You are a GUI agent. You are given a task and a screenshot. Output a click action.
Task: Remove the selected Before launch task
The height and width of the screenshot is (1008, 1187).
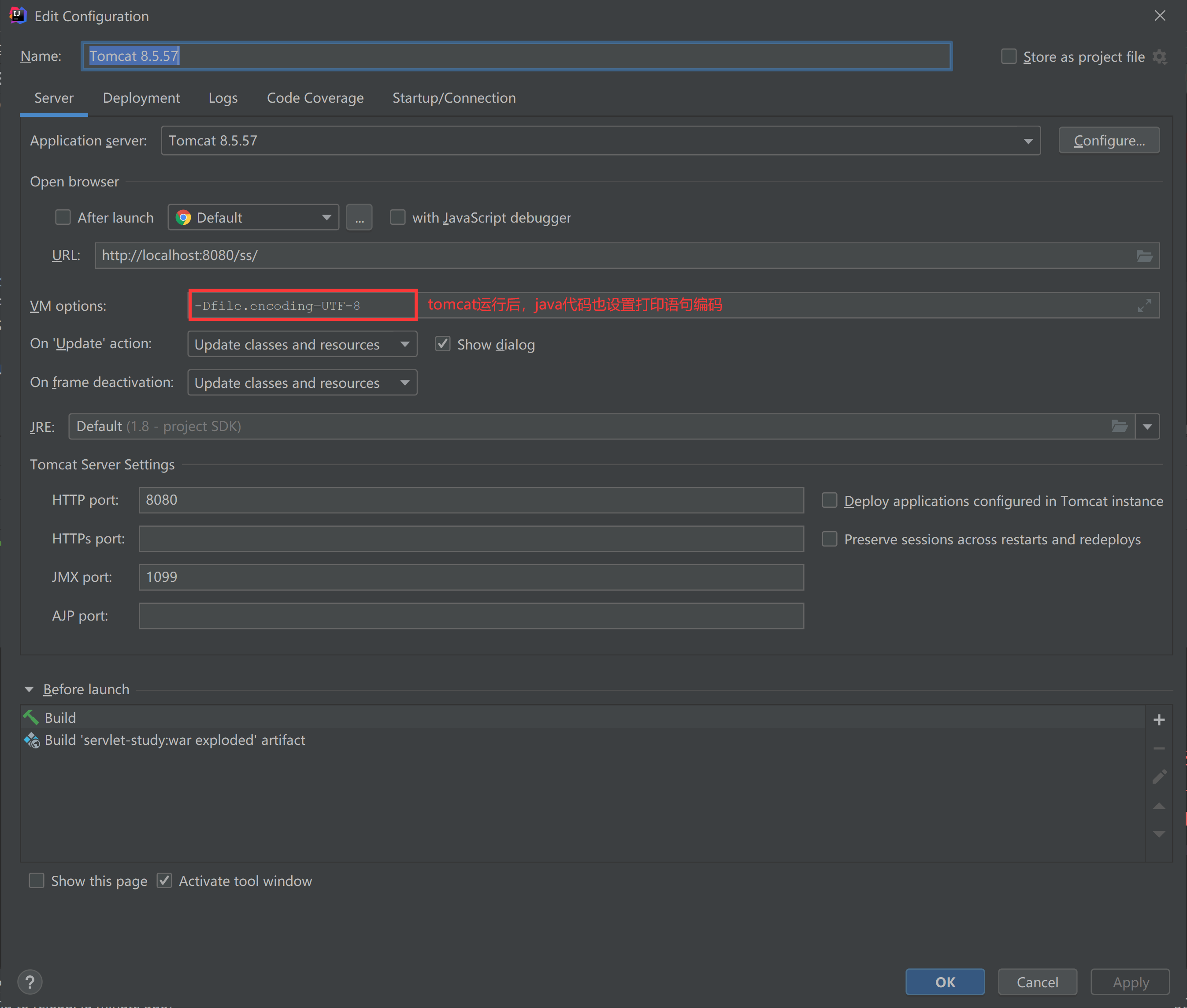pyautogui.click(x=1158, y=748)
